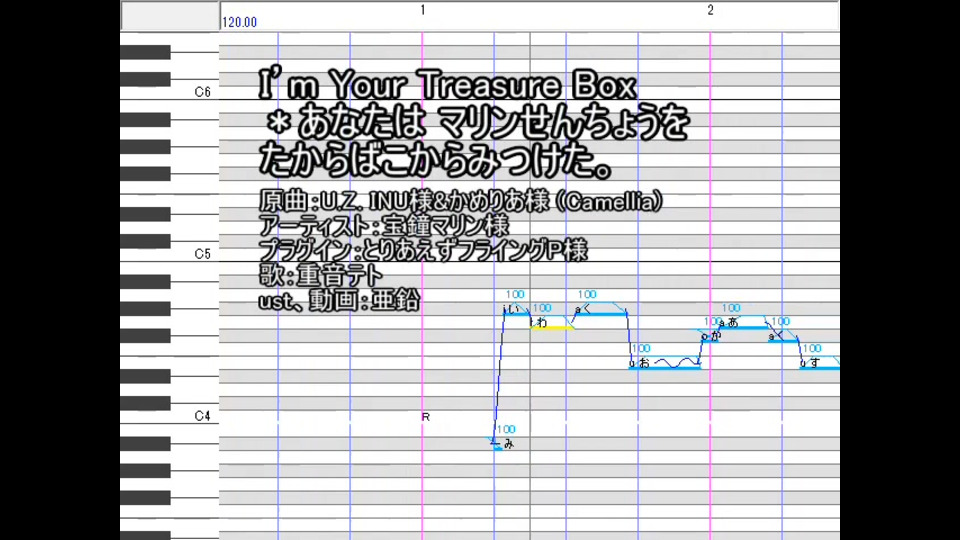Click the C6 piano key

click(170, 92)
